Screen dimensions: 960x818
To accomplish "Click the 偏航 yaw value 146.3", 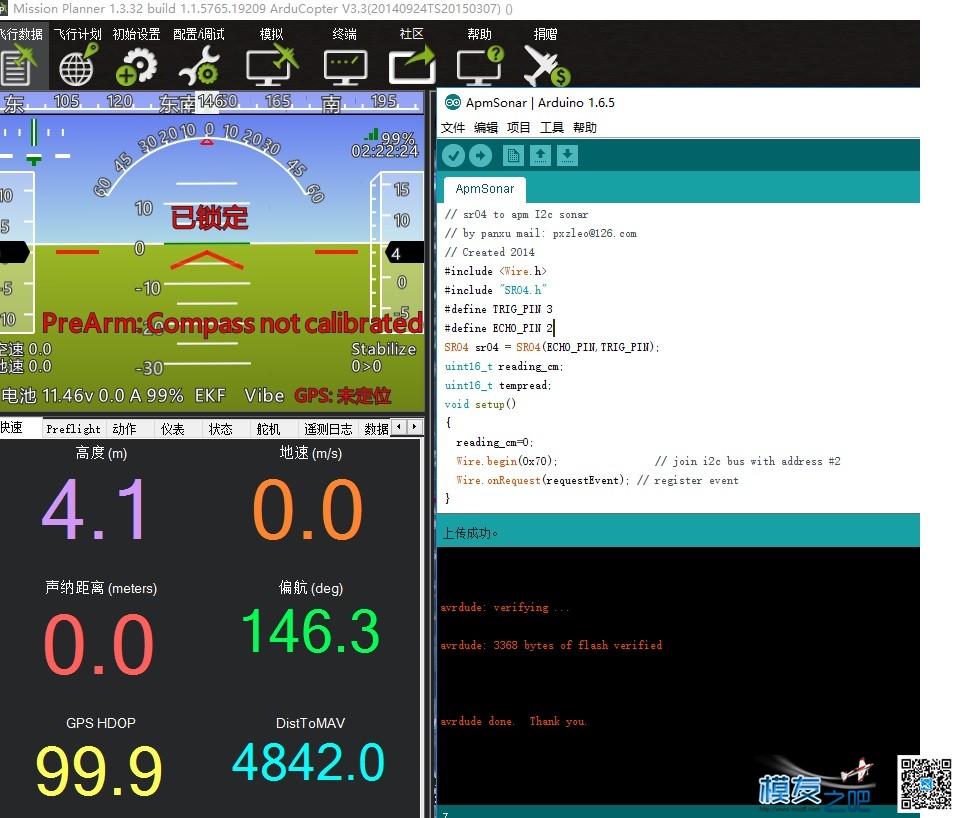I will pyautogui.click(x=311, y=631).
